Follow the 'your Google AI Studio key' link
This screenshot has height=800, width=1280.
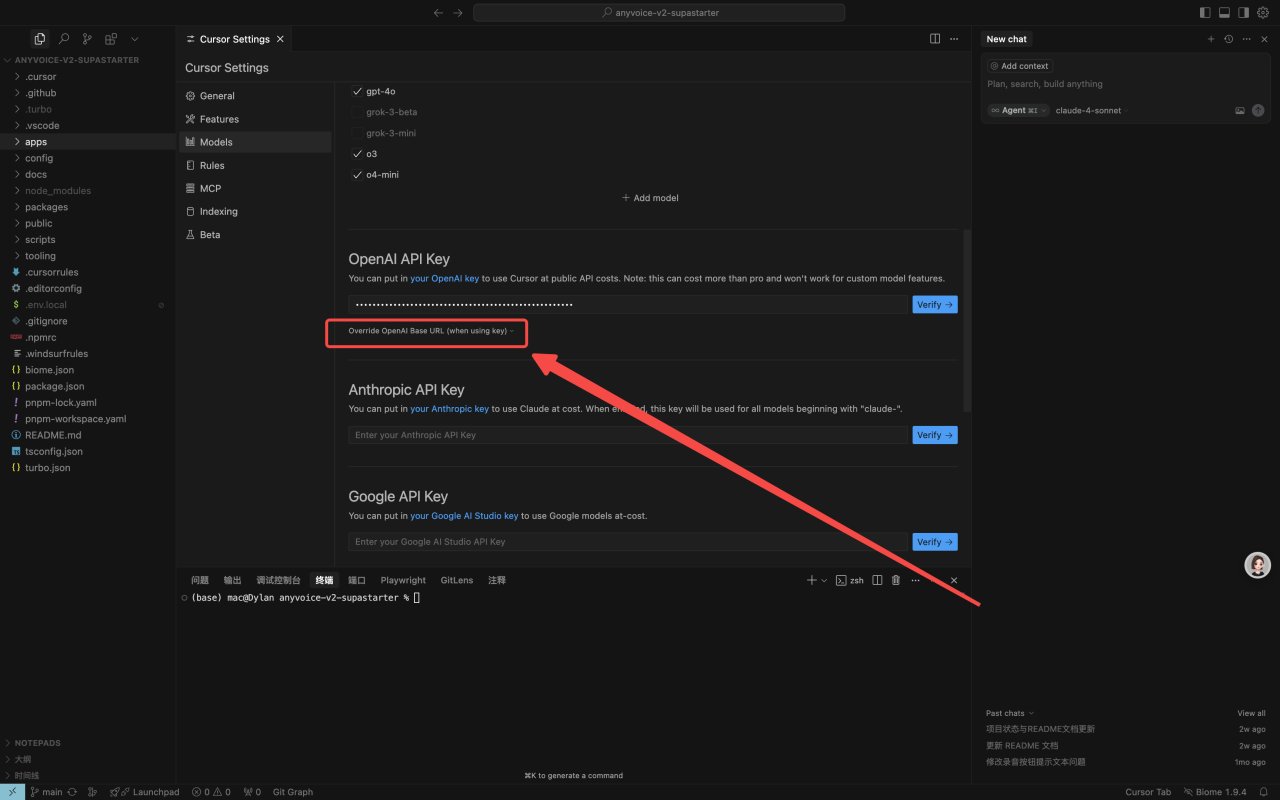coord(464,516)
